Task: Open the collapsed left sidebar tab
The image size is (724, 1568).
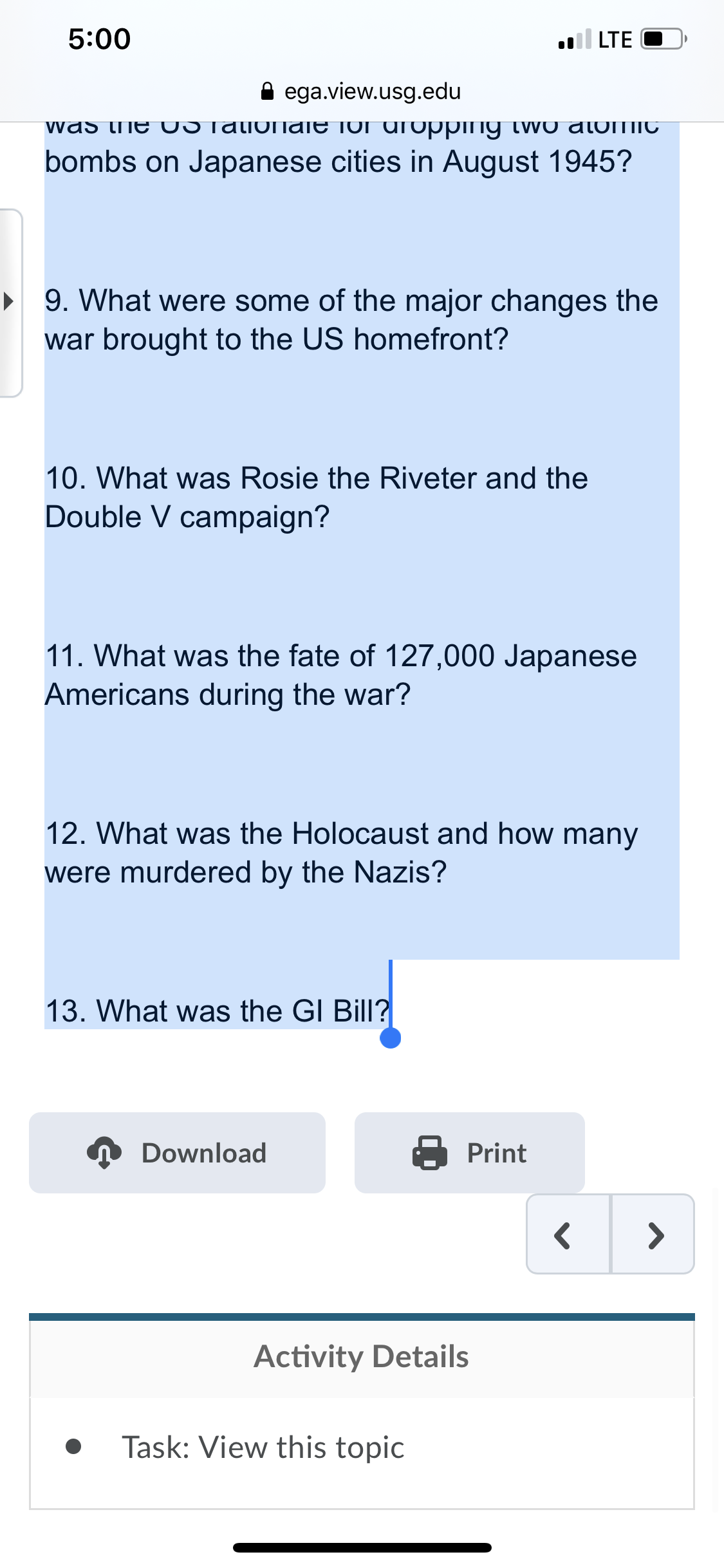Action: click(11, 303)
